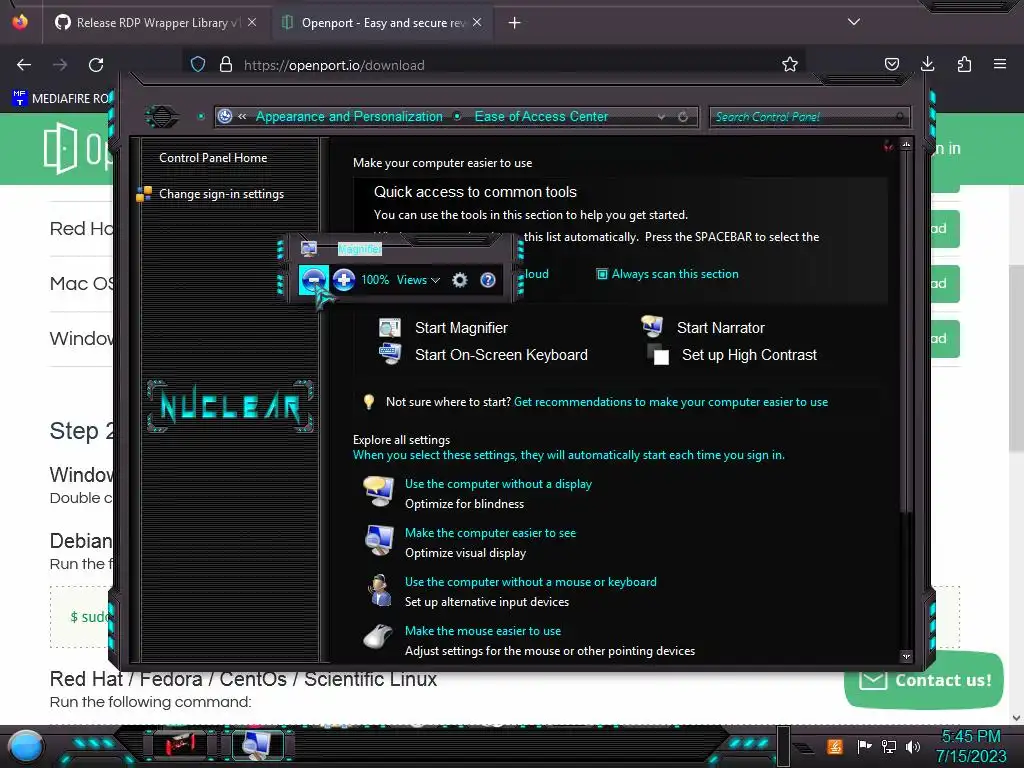
Task: Click the Magnifier taskbar button
Action: pos(257,744)
